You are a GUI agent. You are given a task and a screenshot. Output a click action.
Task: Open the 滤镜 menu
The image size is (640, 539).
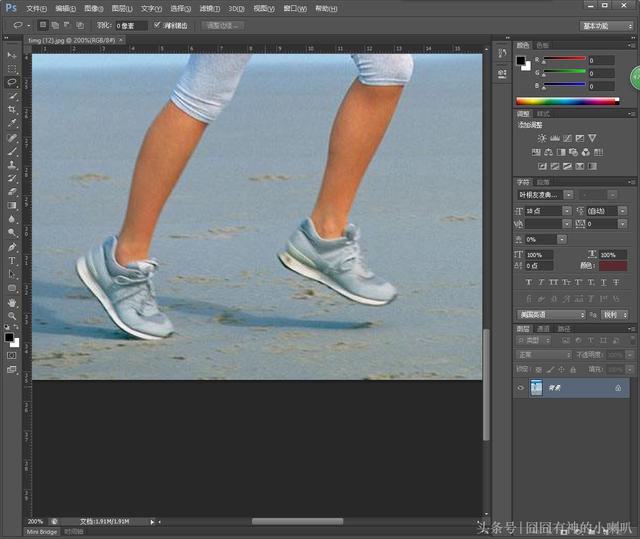click(208, 8)
